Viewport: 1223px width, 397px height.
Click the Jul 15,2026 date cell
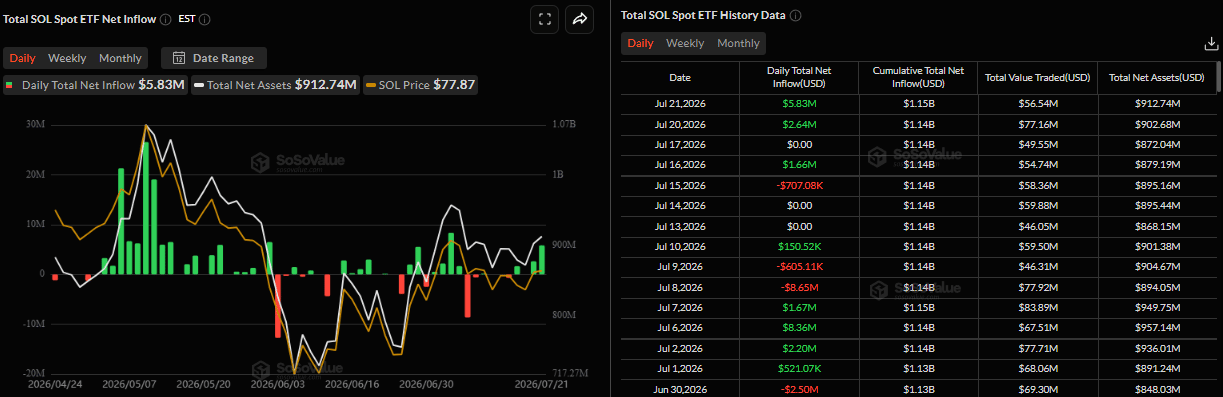tap(679, 185)
